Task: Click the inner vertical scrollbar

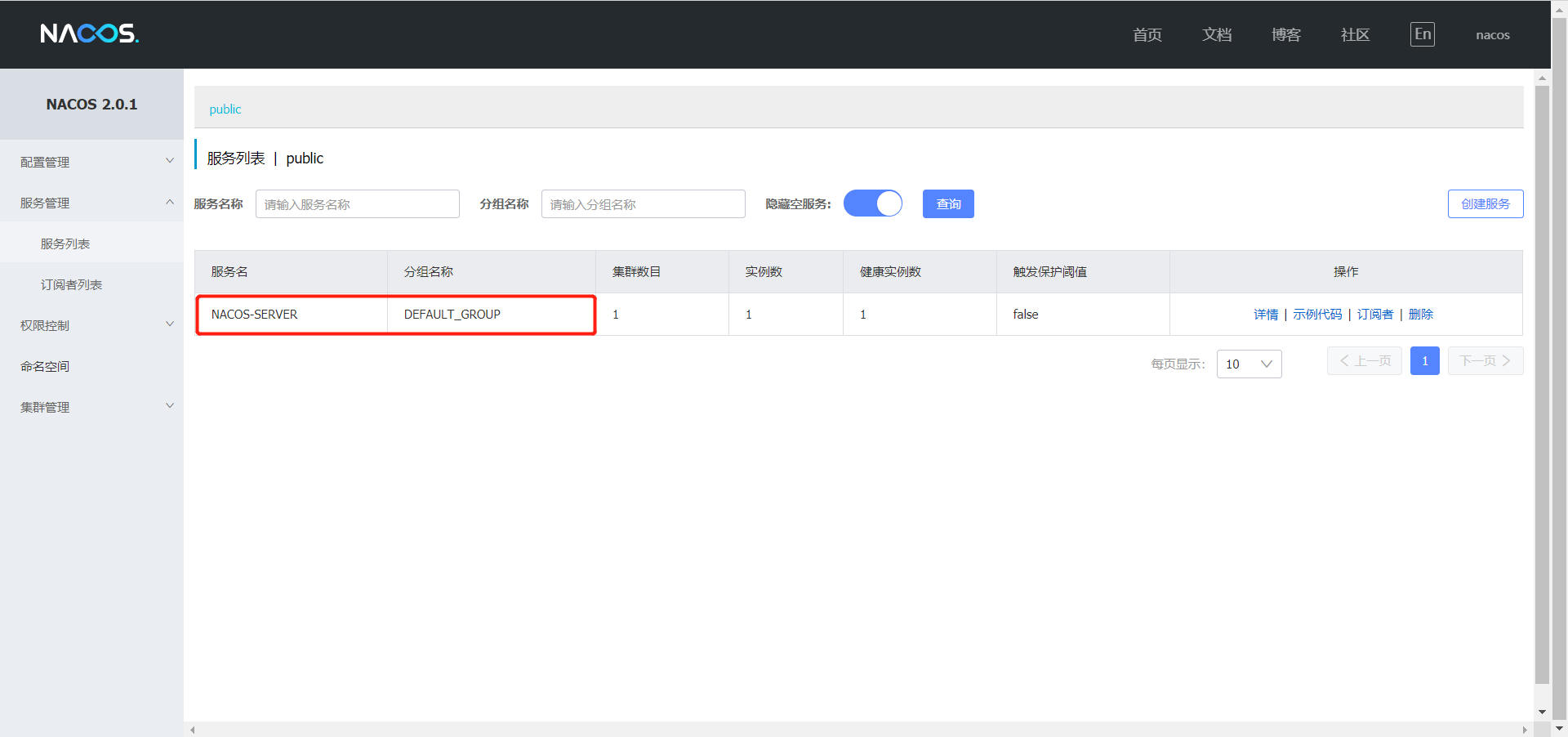Action: [x=1542, y=384]
